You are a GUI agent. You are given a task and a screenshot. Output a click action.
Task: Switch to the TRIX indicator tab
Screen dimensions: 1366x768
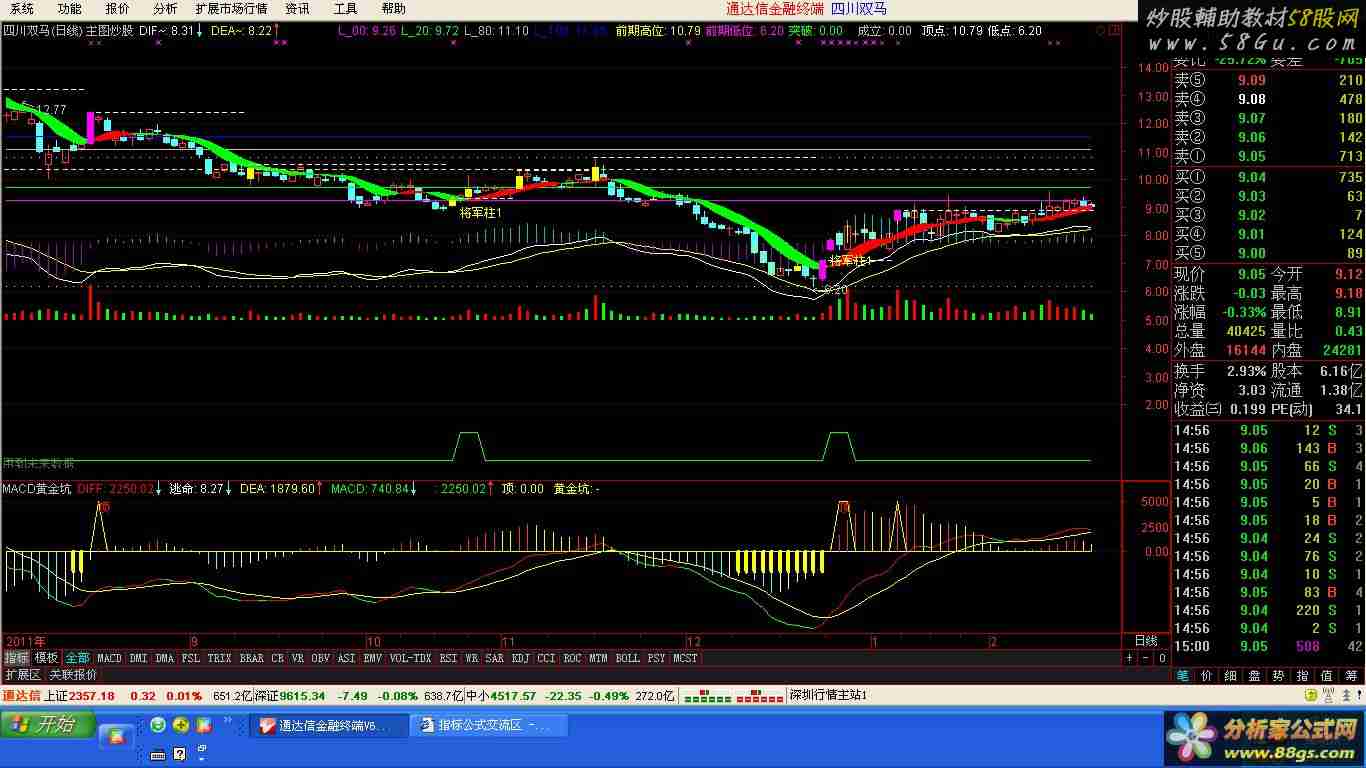pos(219,658)
